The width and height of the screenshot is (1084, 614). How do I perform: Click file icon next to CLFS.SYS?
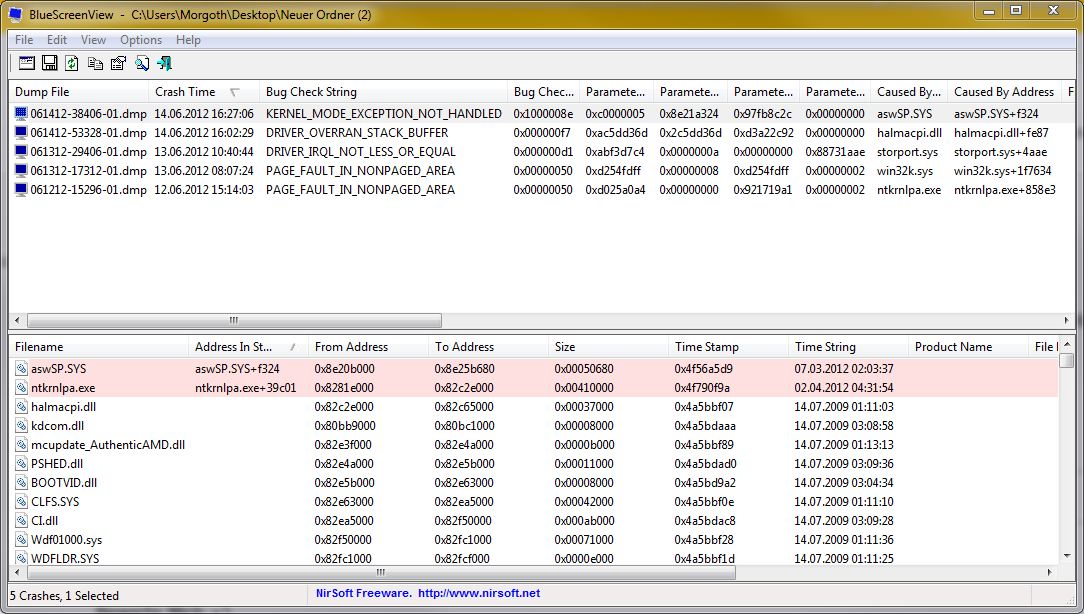(21, 502)
